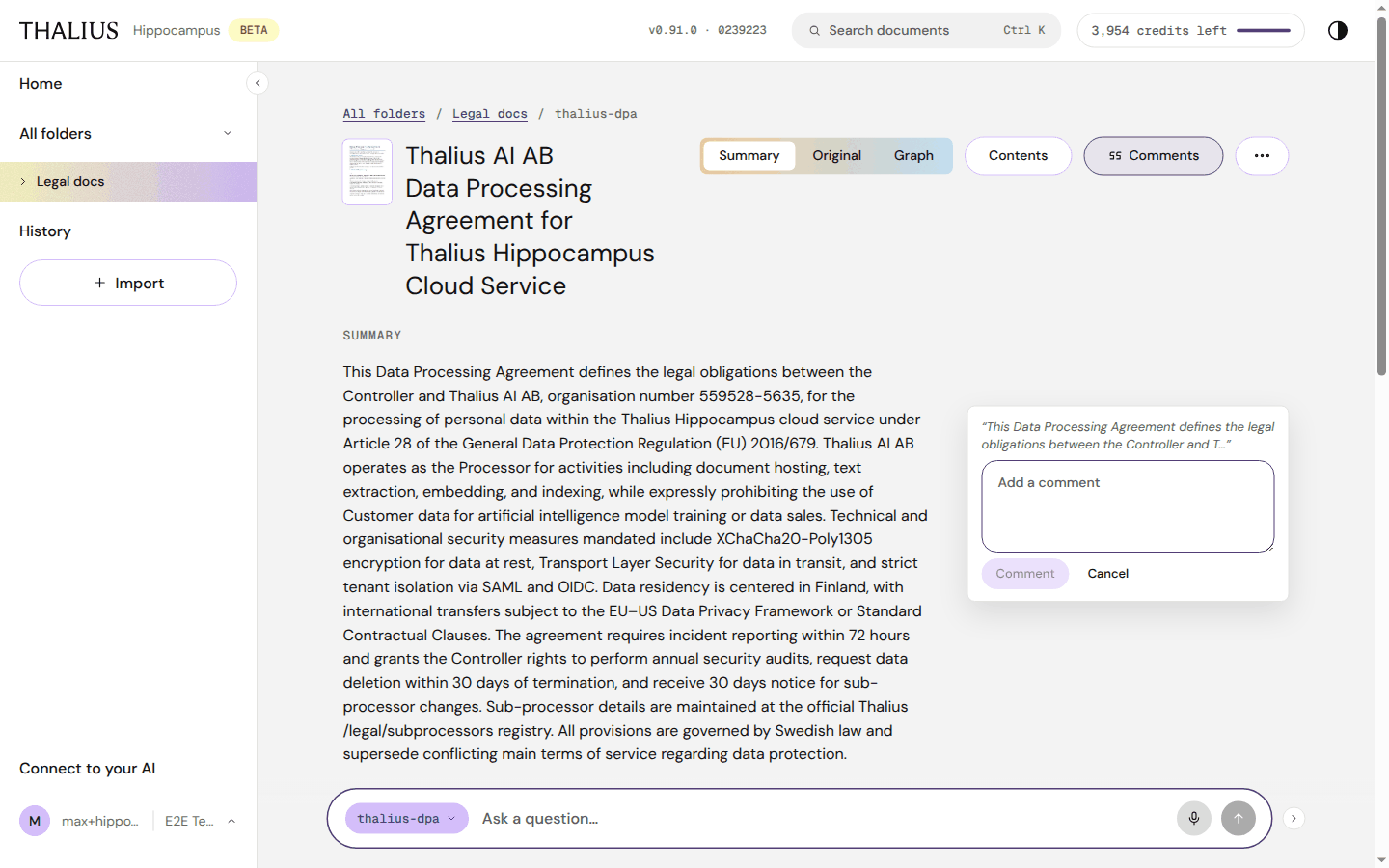Click the max+hippo... account name
This screenshot has height=868, width=1389.
[x=100, y=821]
